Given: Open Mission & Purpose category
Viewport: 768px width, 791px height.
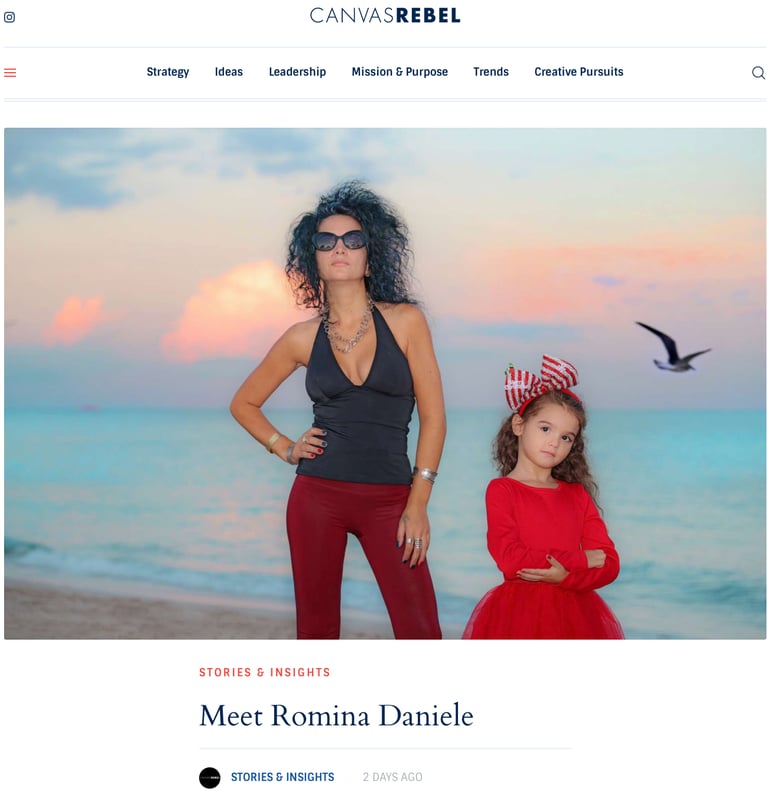Looking at the screenshot, I should click(x=400, y=72).
